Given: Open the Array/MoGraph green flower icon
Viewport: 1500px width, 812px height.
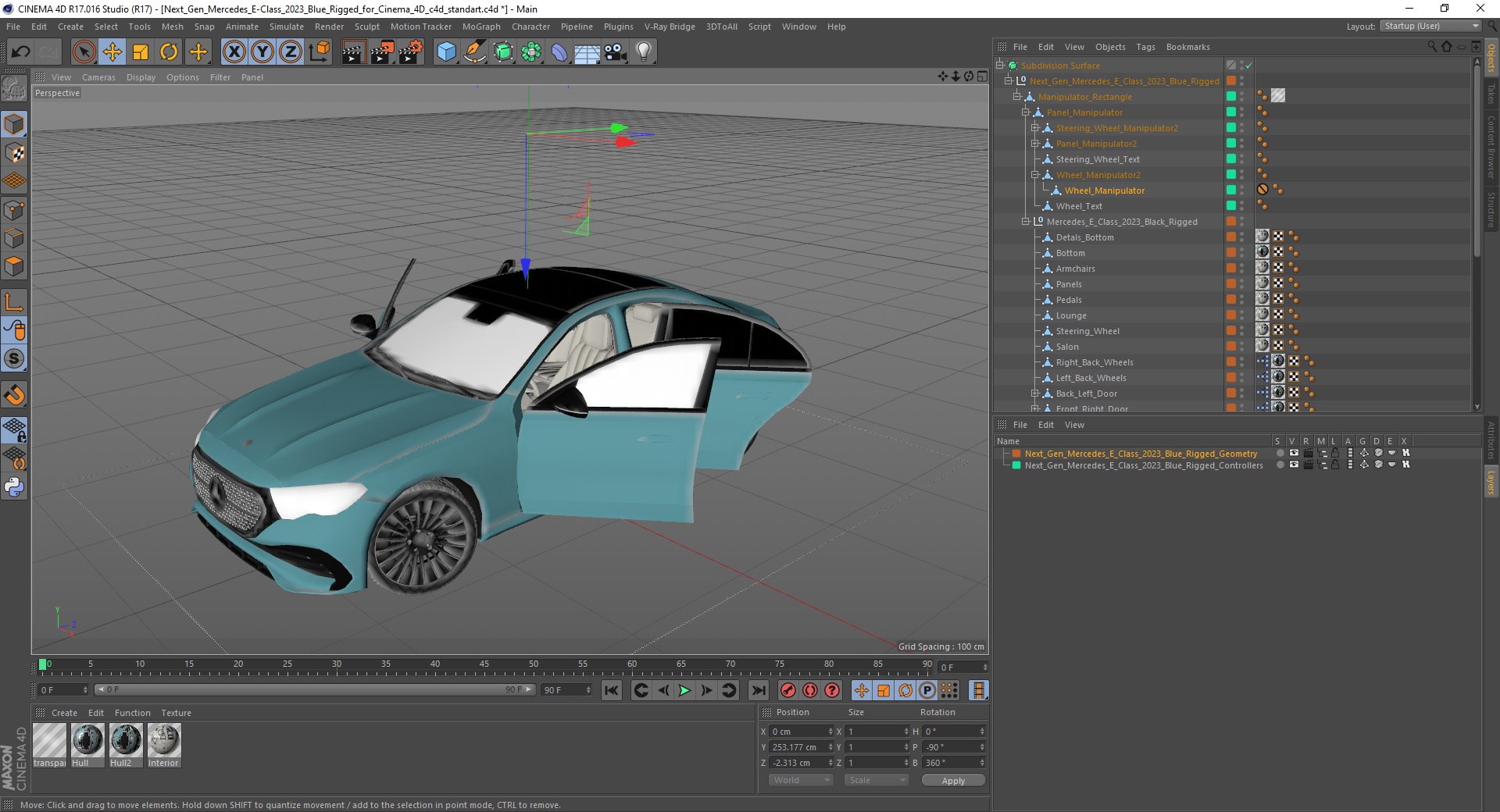Looking at the screenshot, I should 531,52.
